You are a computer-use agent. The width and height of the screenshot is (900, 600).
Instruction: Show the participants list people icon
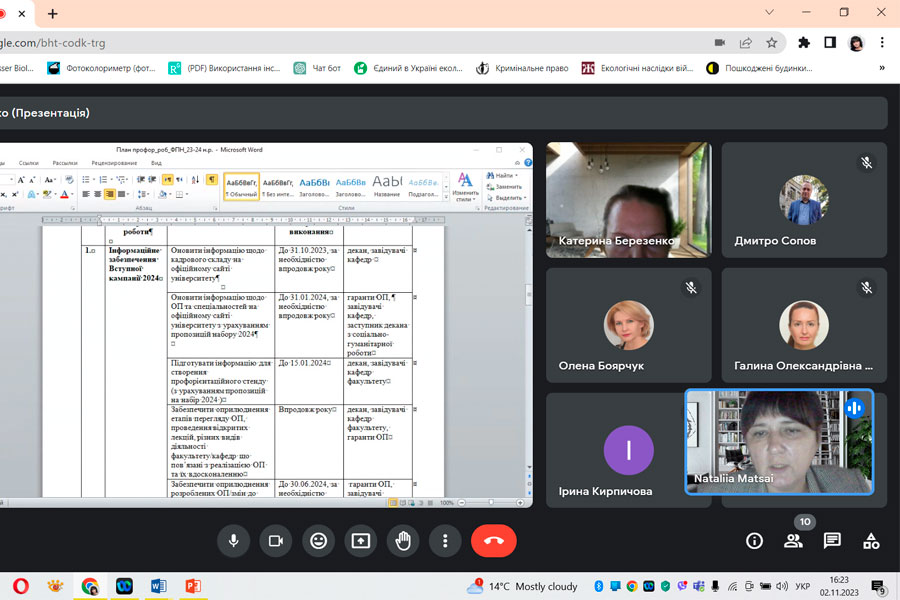pyautogui.click(x=793, y=541)
